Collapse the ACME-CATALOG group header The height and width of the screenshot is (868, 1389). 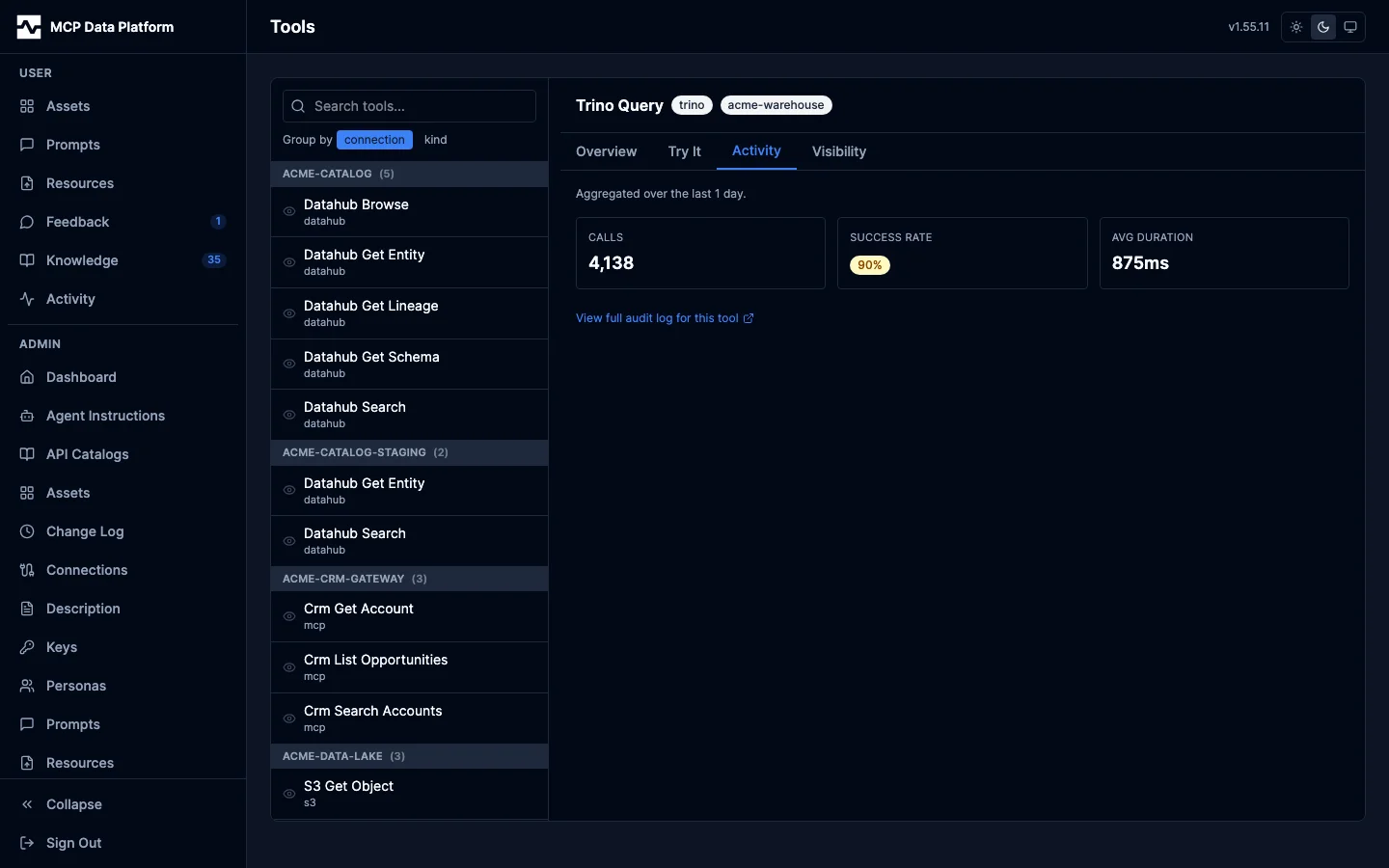click(x=409, y=174)
